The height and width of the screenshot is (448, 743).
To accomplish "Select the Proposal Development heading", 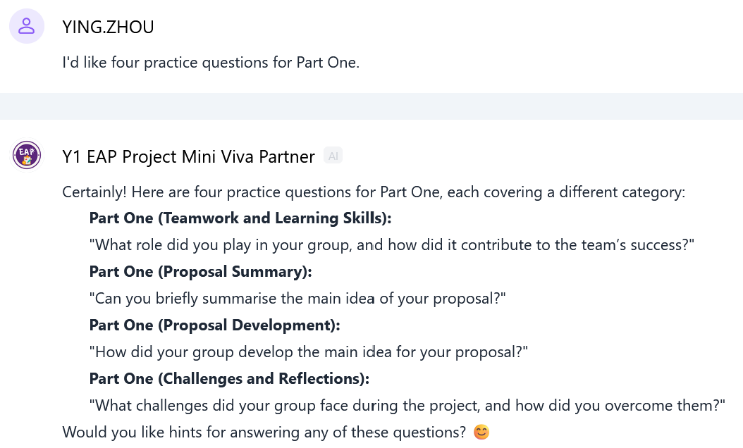I will [214, 325].
